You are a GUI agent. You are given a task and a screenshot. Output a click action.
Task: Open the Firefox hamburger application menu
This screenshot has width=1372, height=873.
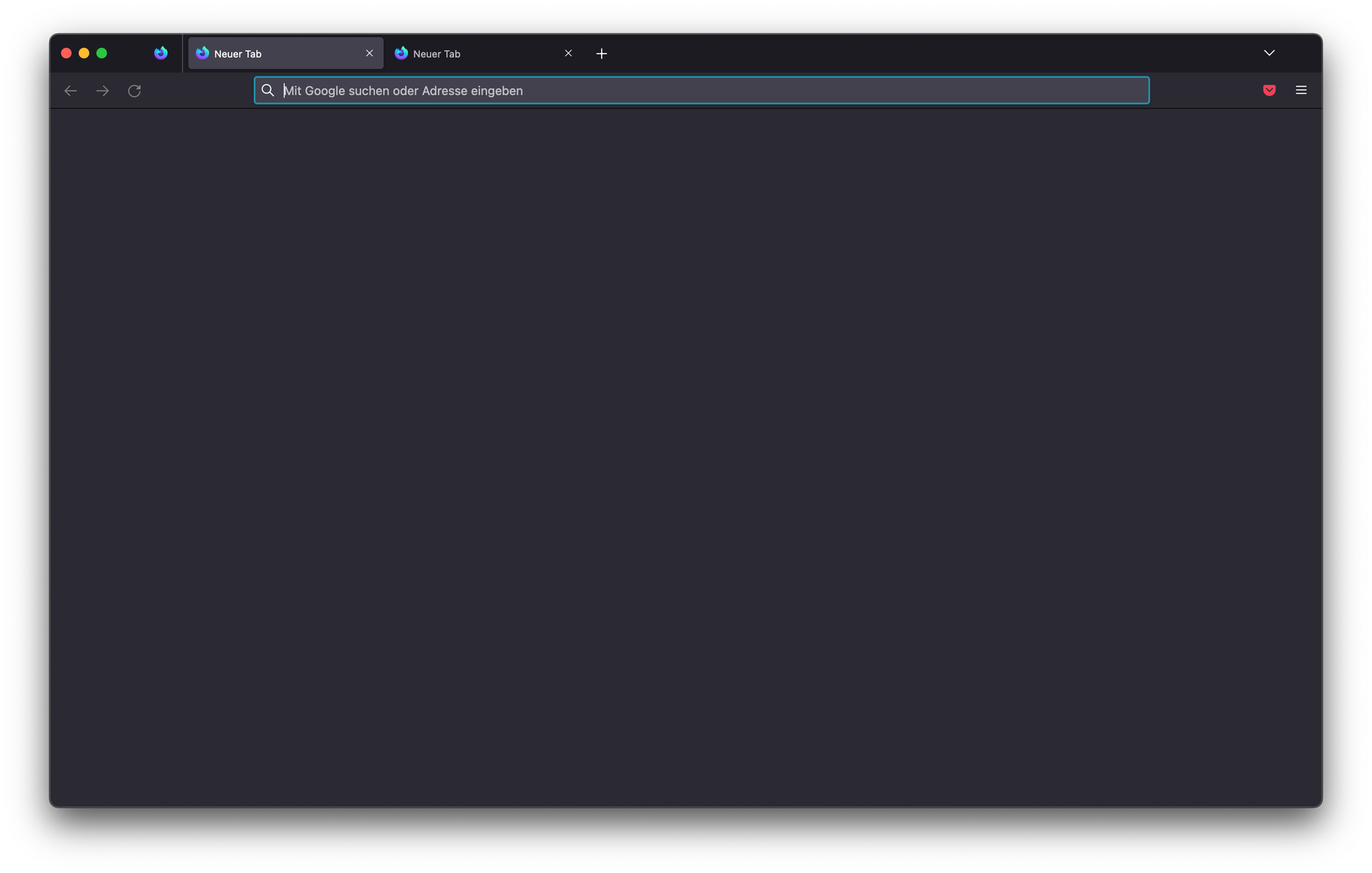tap(1301, 90)
